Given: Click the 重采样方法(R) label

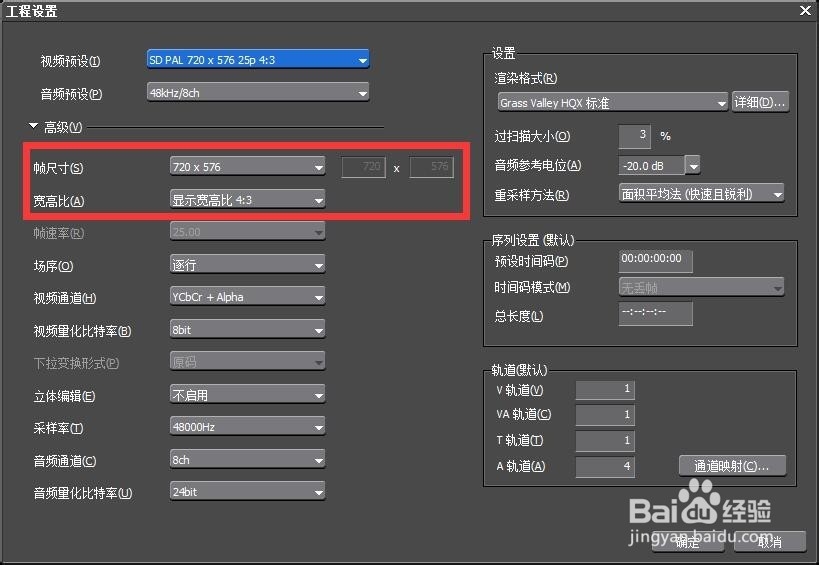Looking at the screenshot, I should coord(532,195).
